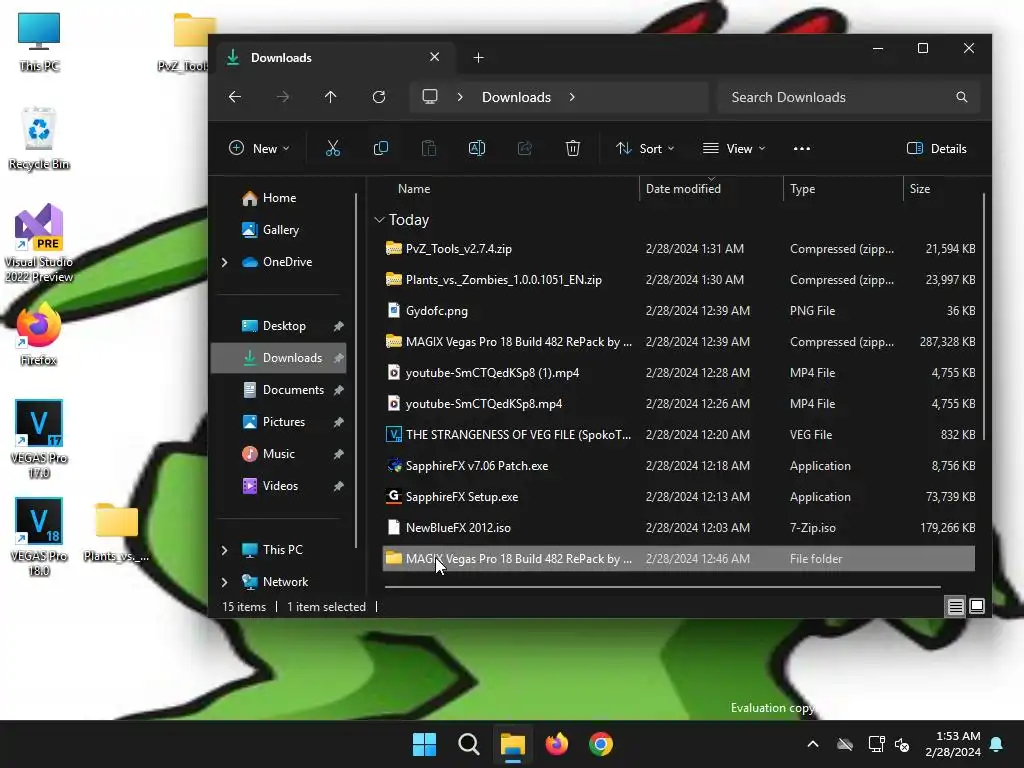Select This PC desktop icon
This screenshot has height=768, width=1024.
[39, 41]
